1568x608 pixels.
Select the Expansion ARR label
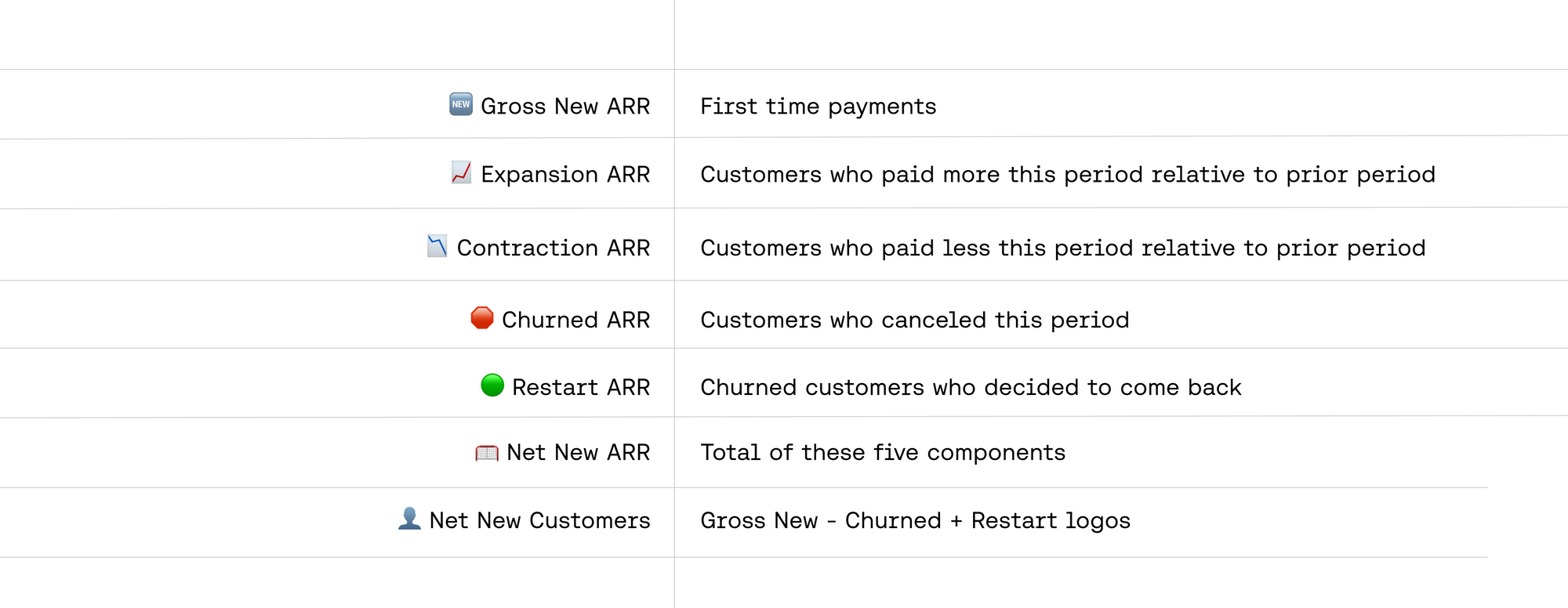pyautogui.click(x=565, y=175)
